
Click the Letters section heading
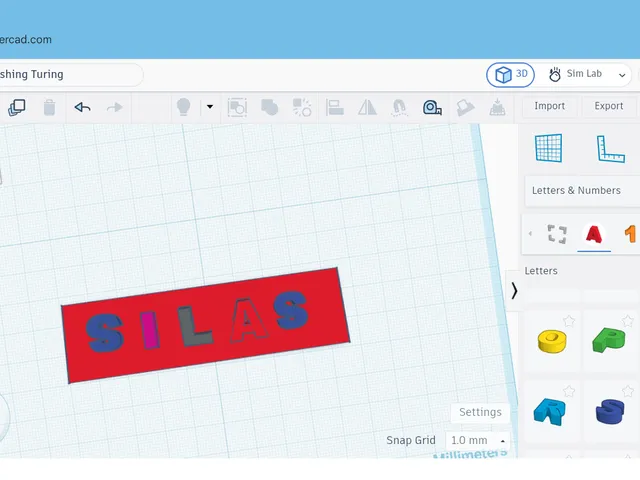[x=541, y=271]
